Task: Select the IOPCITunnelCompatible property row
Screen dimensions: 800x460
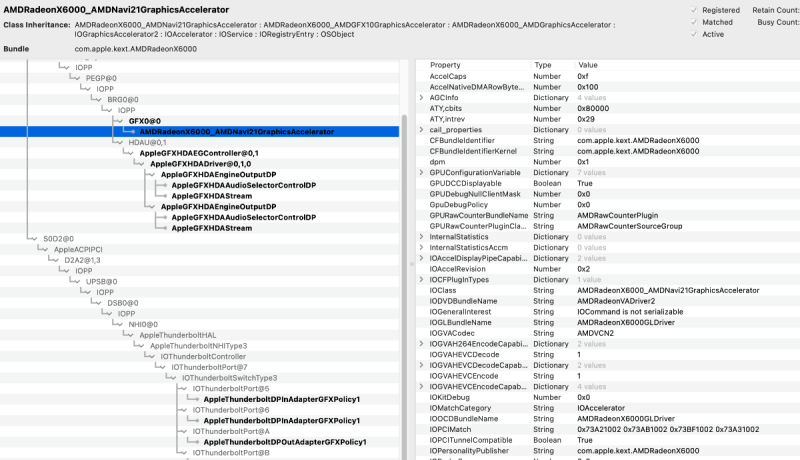Action: click(x=608, y=440)
